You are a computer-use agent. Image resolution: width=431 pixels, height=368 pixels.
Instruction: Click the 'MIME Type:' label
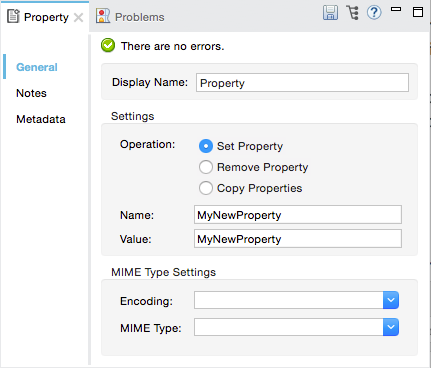point(151,328)
